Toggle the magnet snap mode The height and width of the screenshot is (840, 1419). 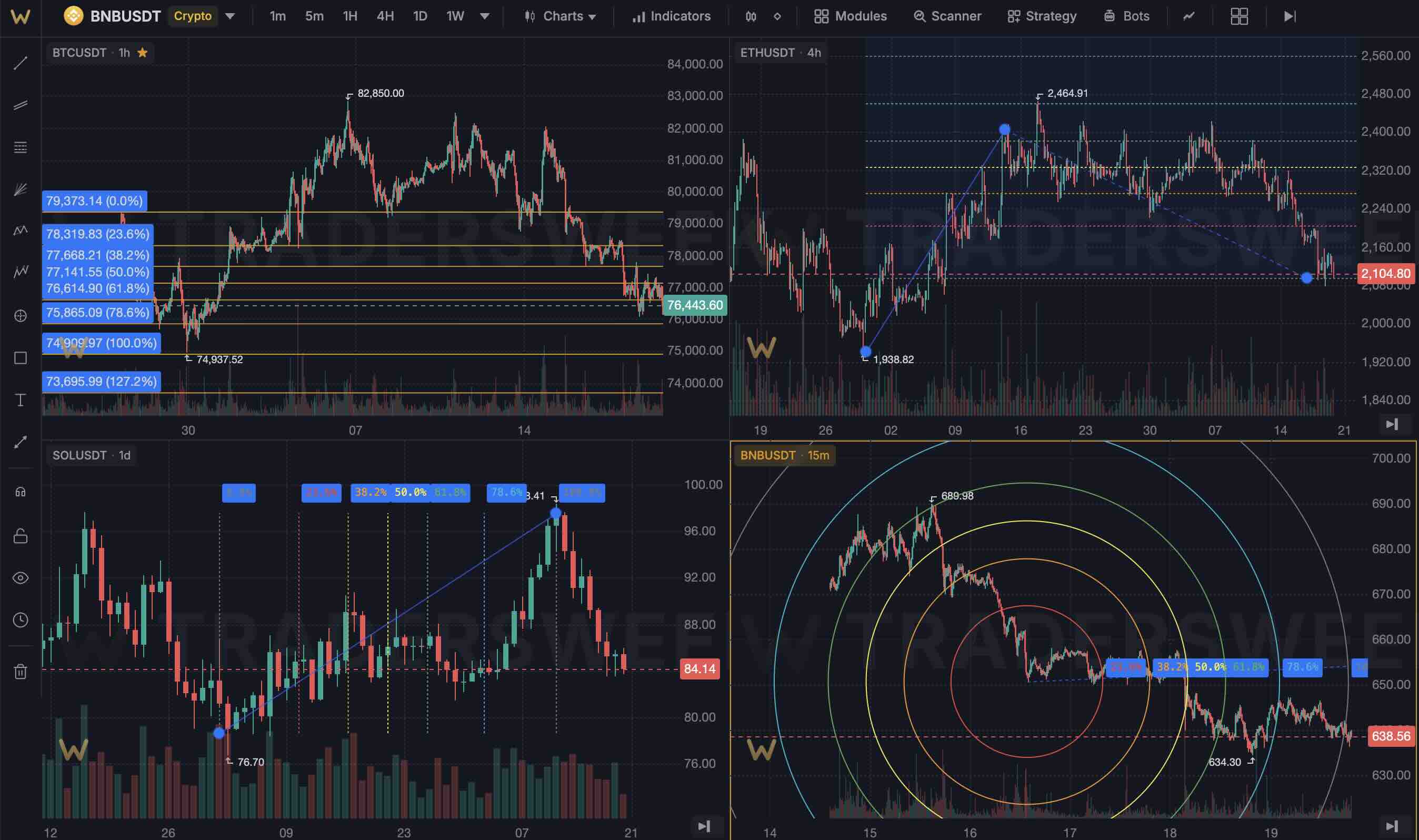(21, 493)
